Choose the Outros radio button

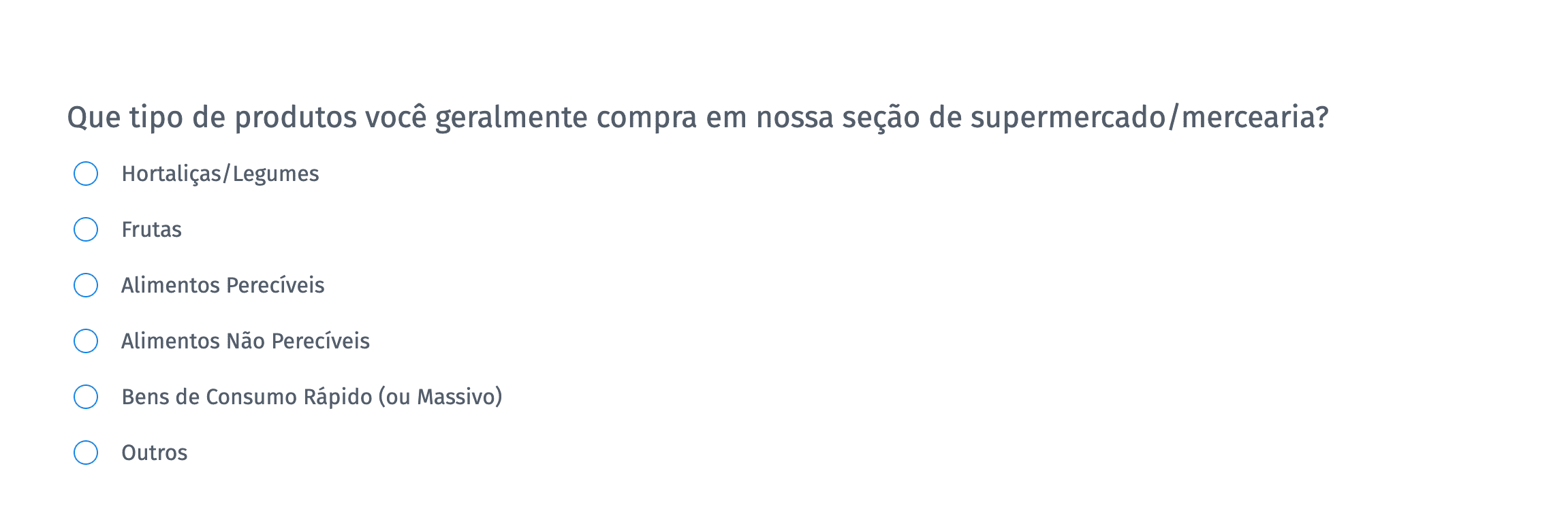(x=86, y=453)
